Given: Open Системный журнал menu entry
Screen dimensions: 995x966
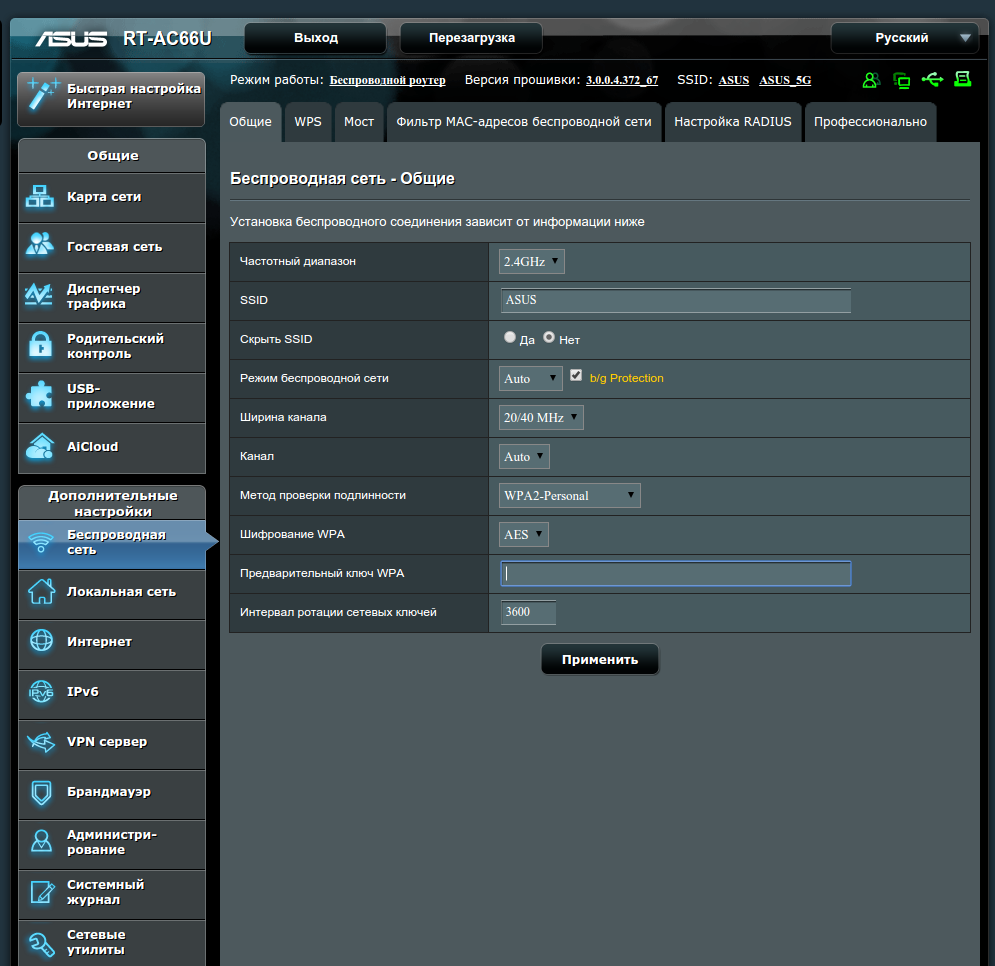Looking at the screenshot, I should (x=112, y=895).
